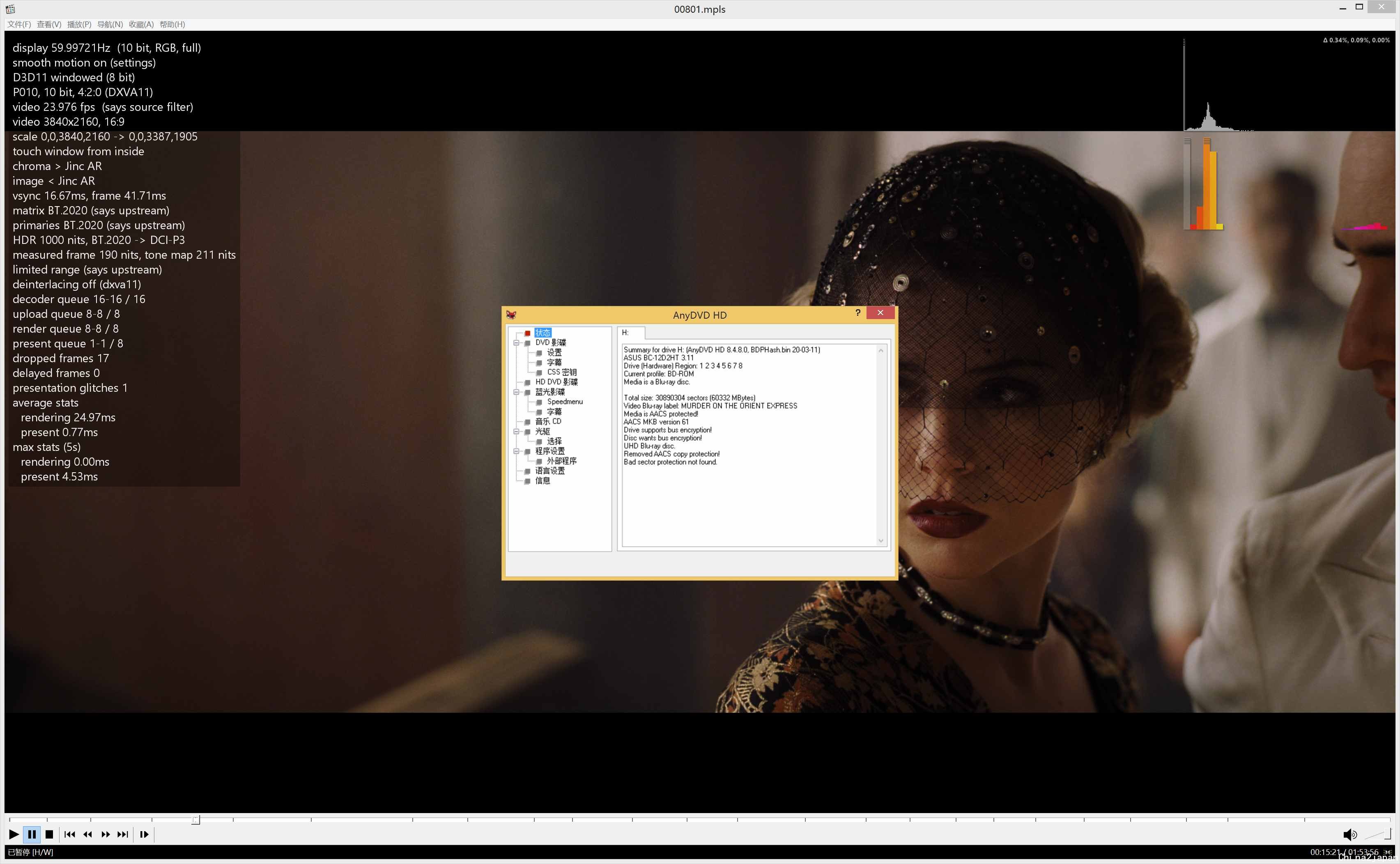
Task: Click the 00801.mpls window title
Action: [699, 9]
